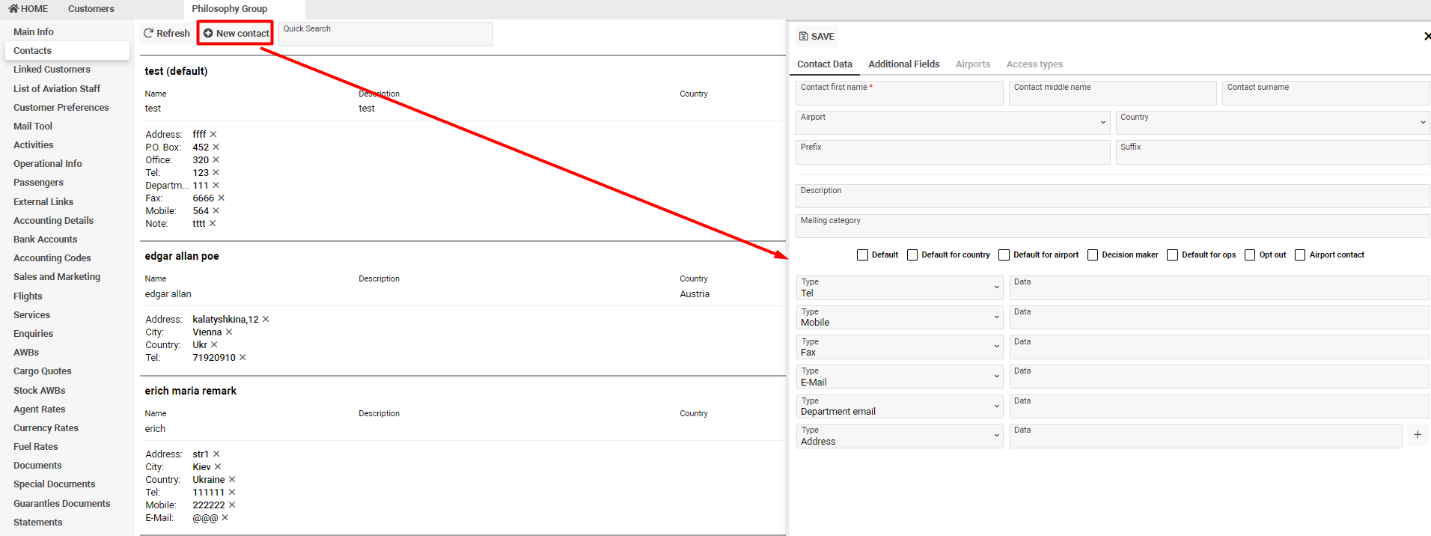The height and width of the screenshot is (536, 1431).
Task: Remove Address ffff entry from test contact
Action: [213, 134]
